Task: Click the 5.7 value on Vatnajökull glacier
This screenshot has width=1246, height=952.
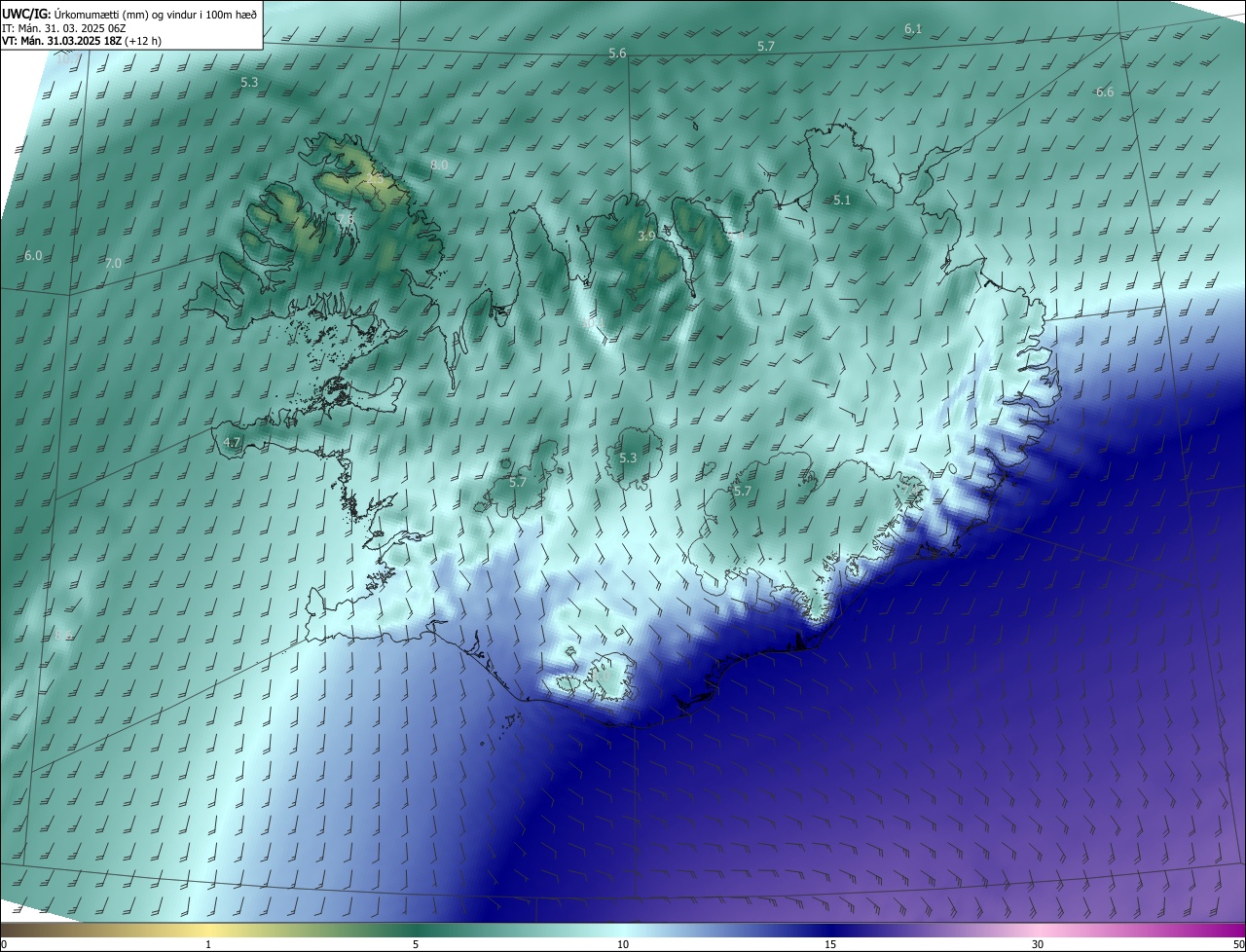Action: tap(743, 492)
